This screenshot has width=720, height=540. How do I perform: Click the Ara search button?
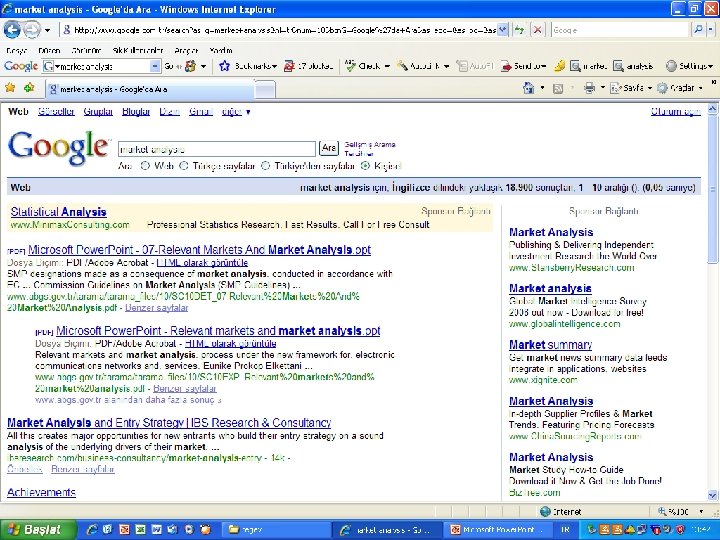pyautogui.click(x=329, y=148)
